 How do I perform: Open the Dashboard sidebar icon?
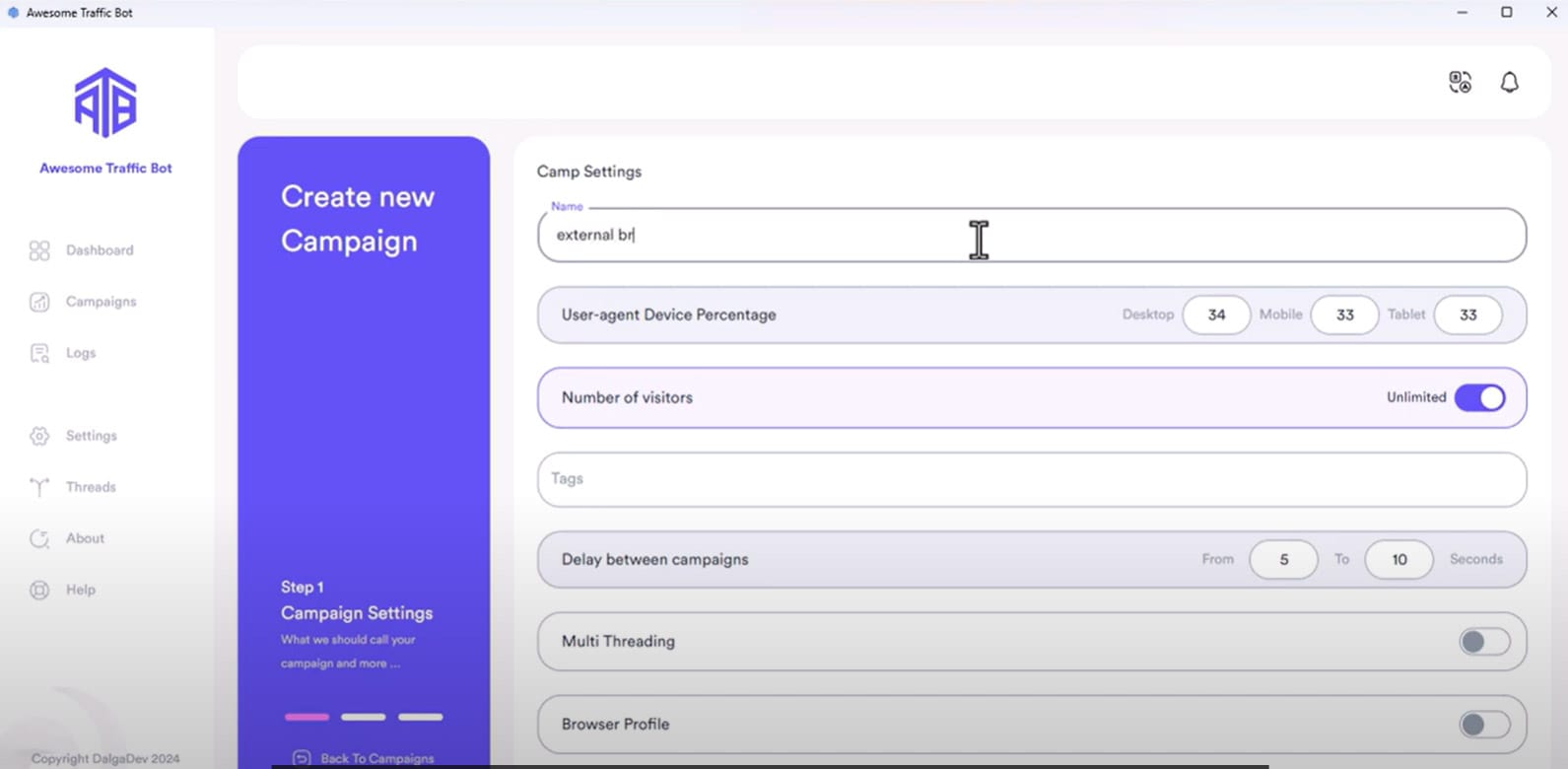(x=39, y=250)
